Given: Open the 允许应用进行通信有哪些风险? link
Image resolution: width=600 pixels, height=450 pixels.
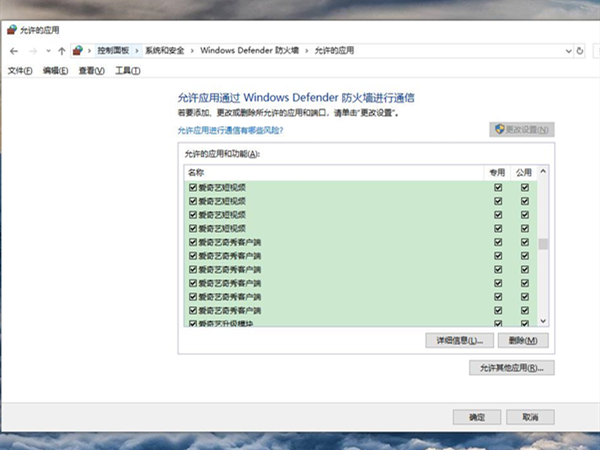Looking at the screenshot, I should coord(230,130).
